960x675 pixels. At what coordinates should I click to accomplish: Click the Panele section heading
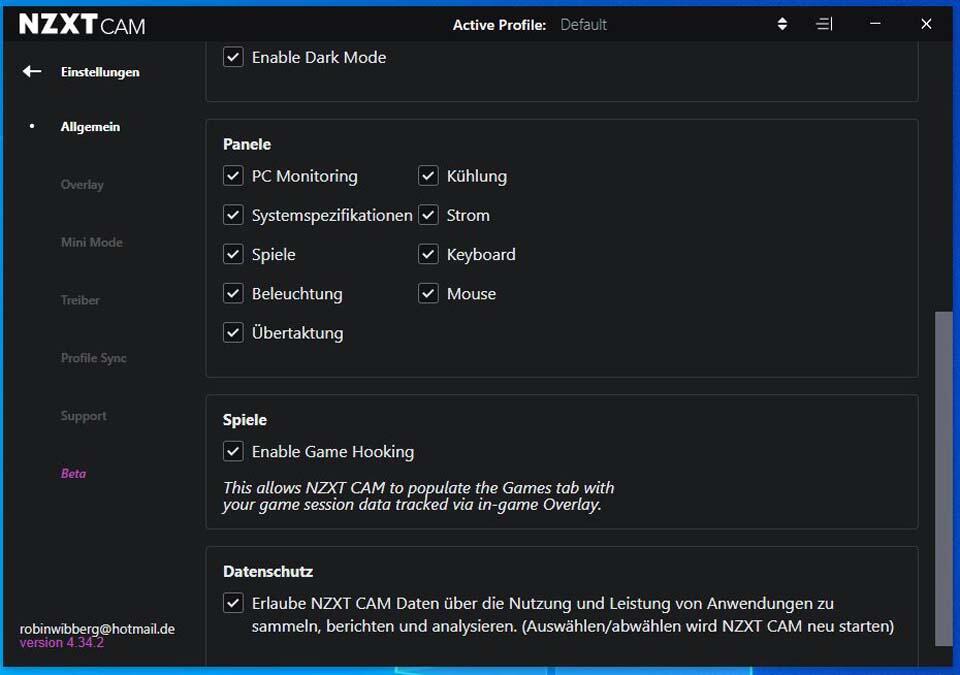(x=247, y=144)
